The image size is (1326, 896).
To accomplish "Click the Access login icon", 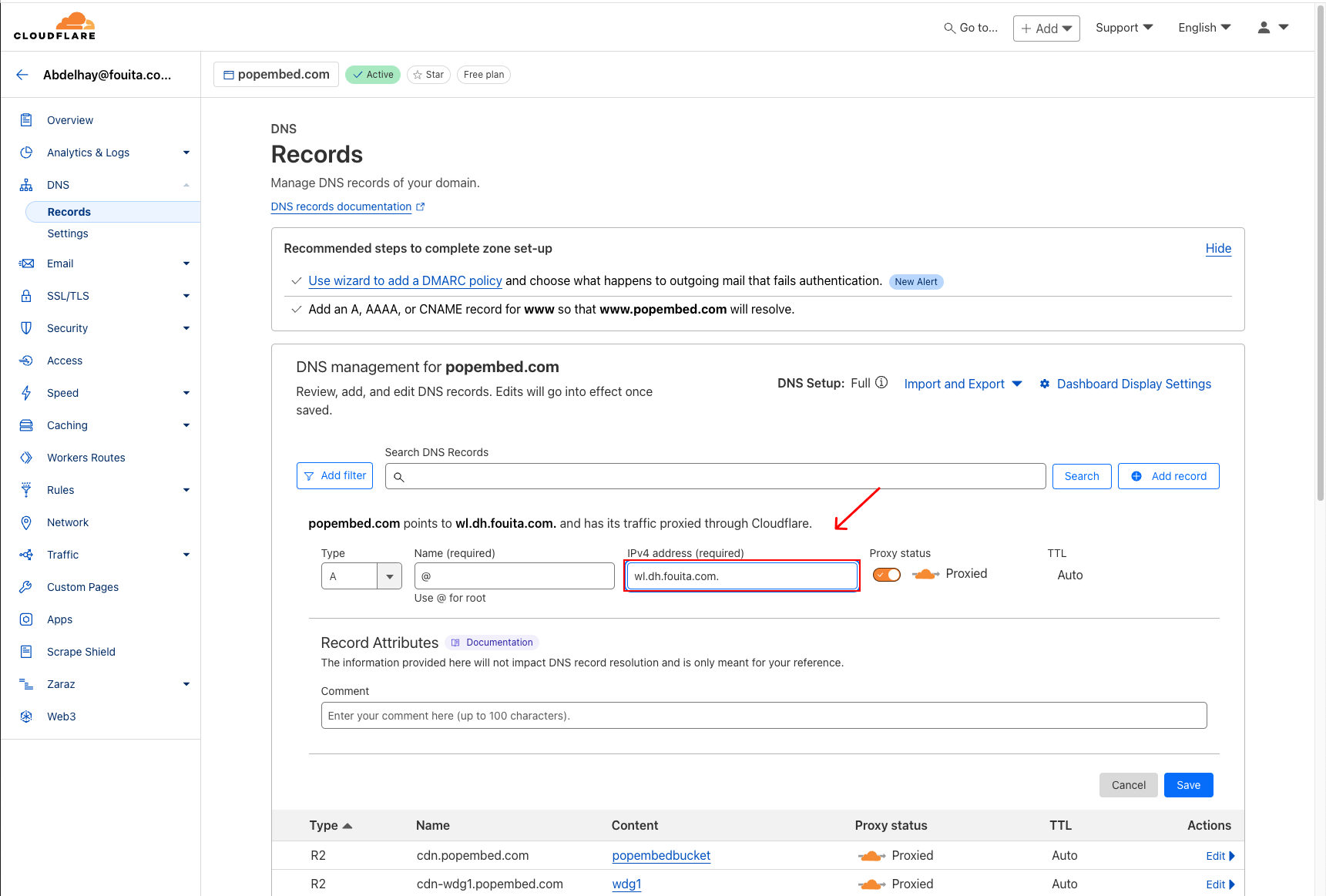I will (26, 361).
